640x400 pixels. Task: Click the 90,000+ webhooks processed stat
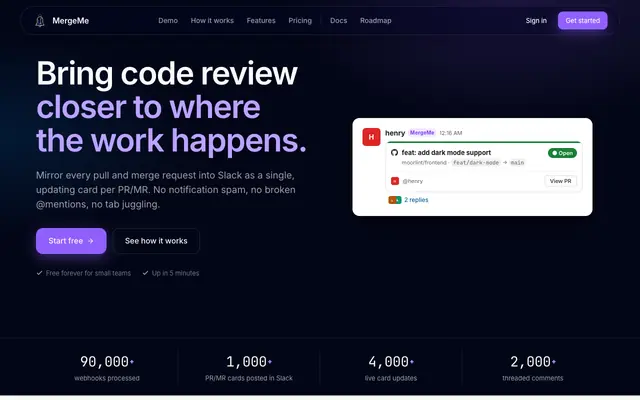[107, 368]
